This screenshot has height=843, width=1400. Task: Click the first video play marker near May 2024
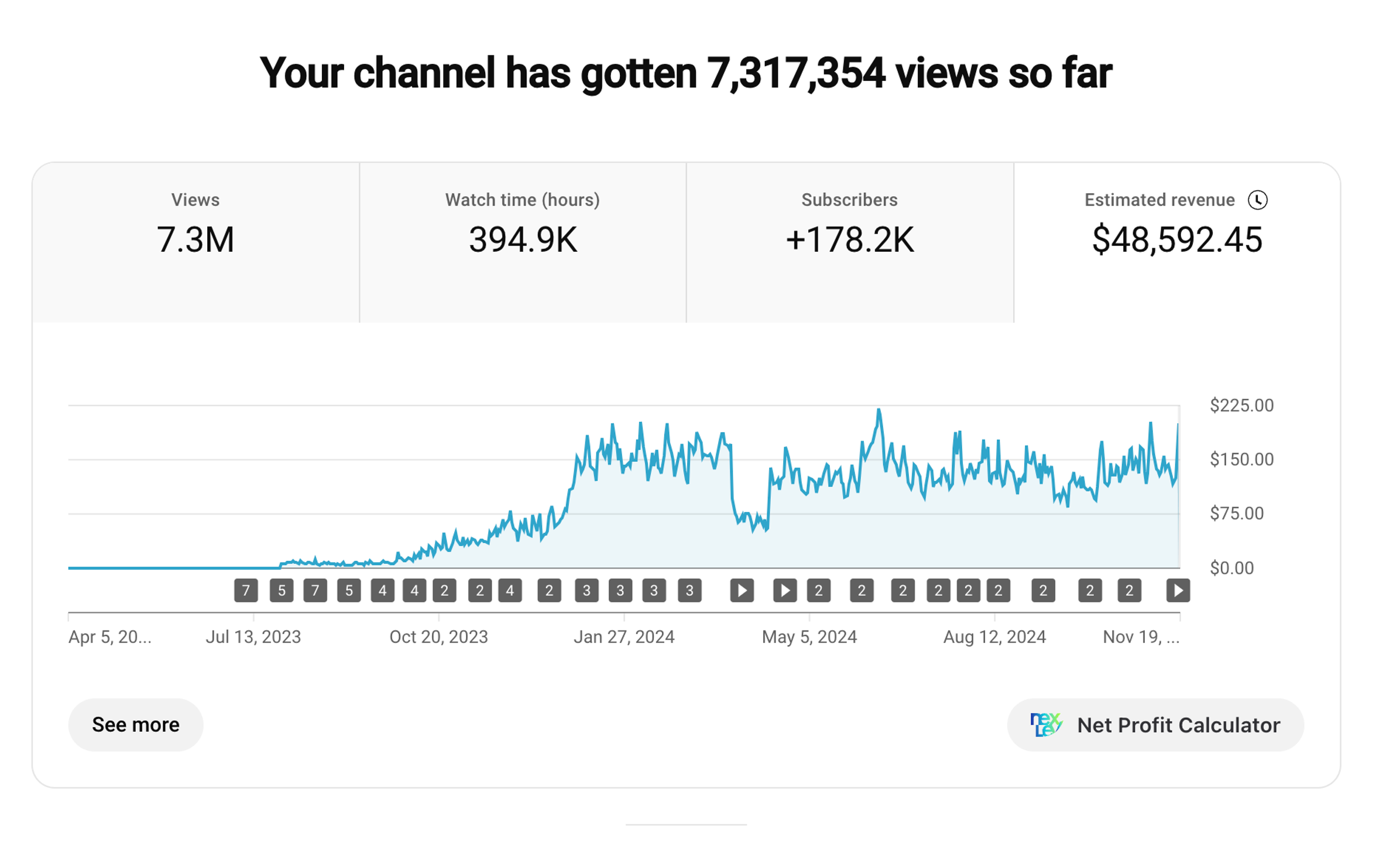coord(742,590)
